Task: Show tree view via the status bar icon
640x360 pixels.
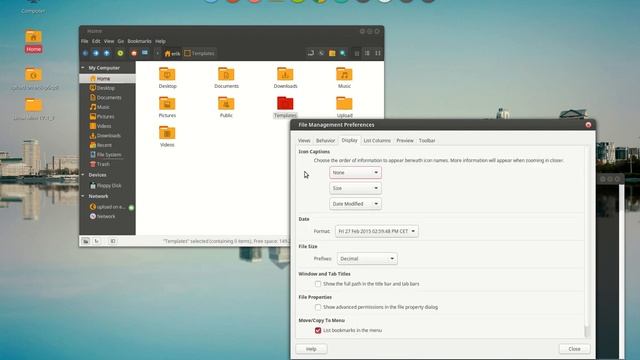Action: pos(97,241)
